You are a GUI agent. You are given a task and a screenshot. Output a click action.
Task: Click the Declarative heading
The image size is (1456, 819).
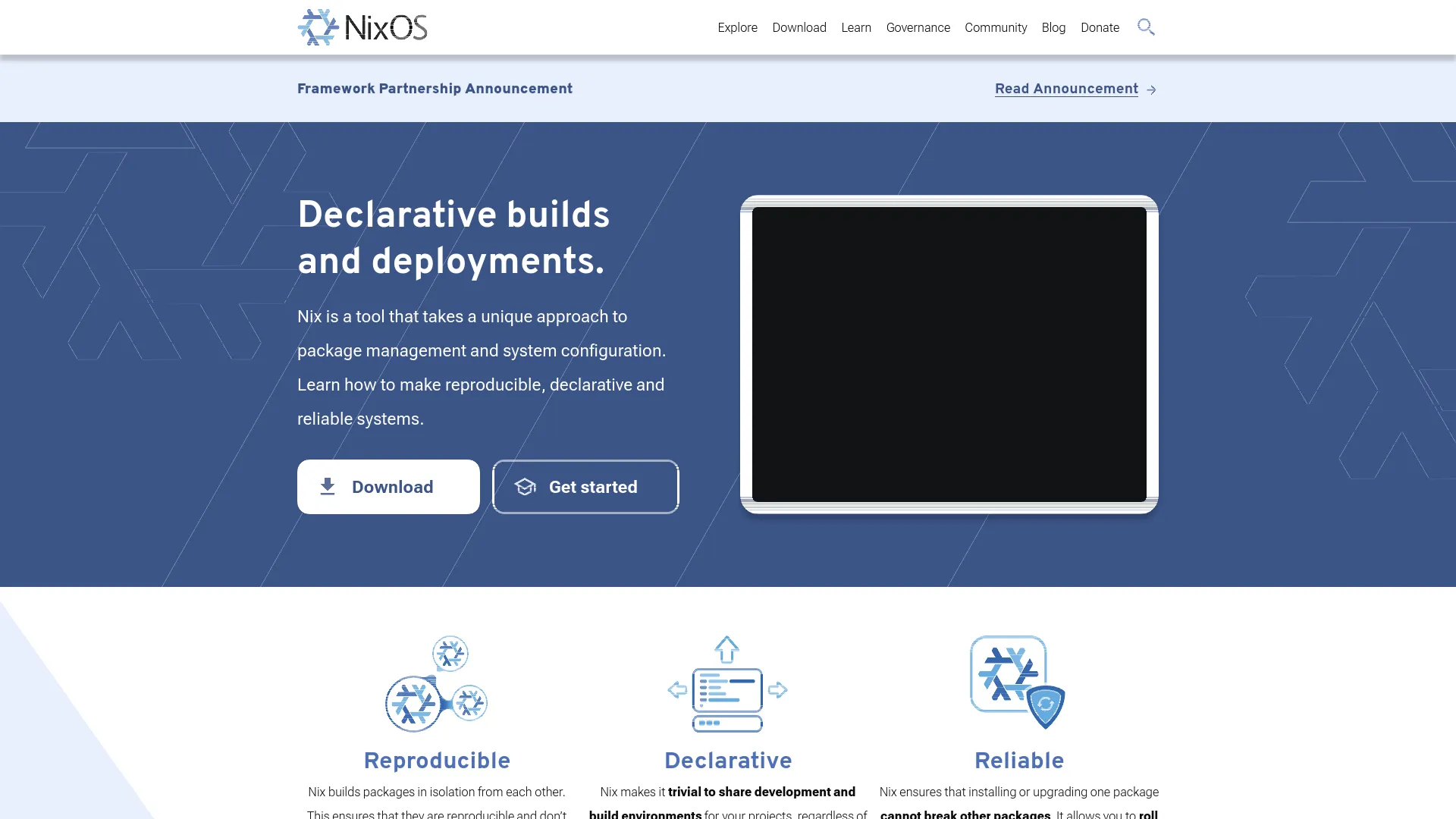point(728,761)
